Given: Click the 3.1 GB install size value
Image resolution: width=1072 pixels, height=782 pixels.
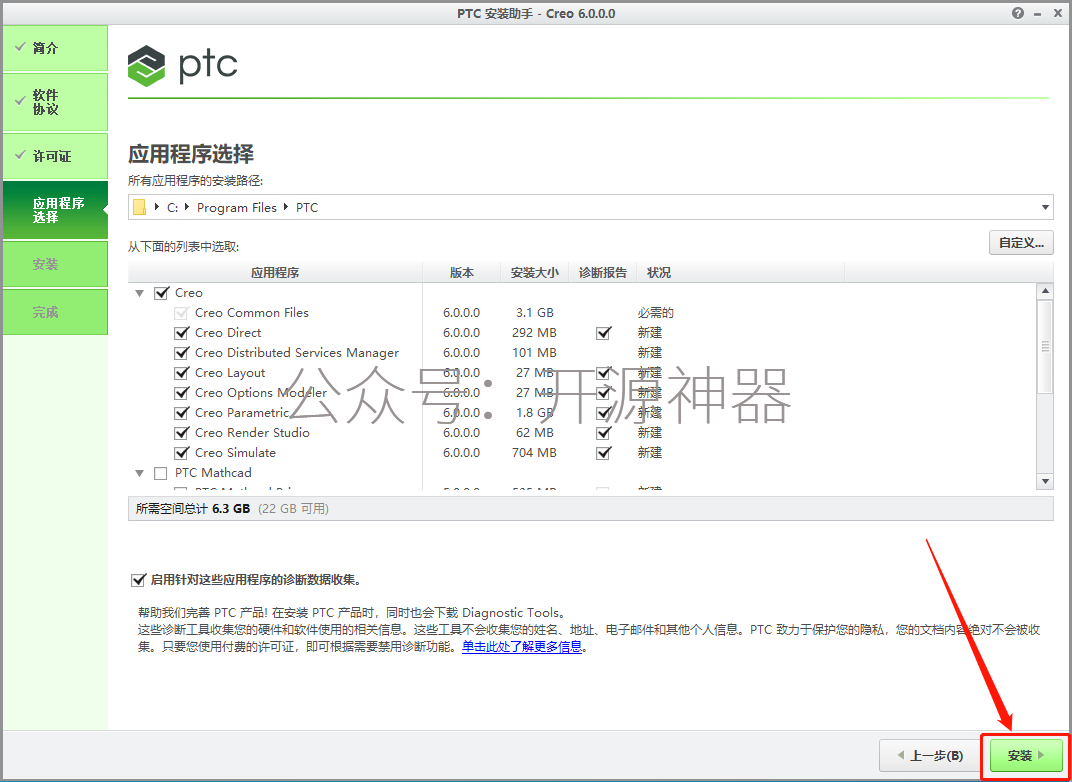Looking at the screenshot, I should click(535, 313).
